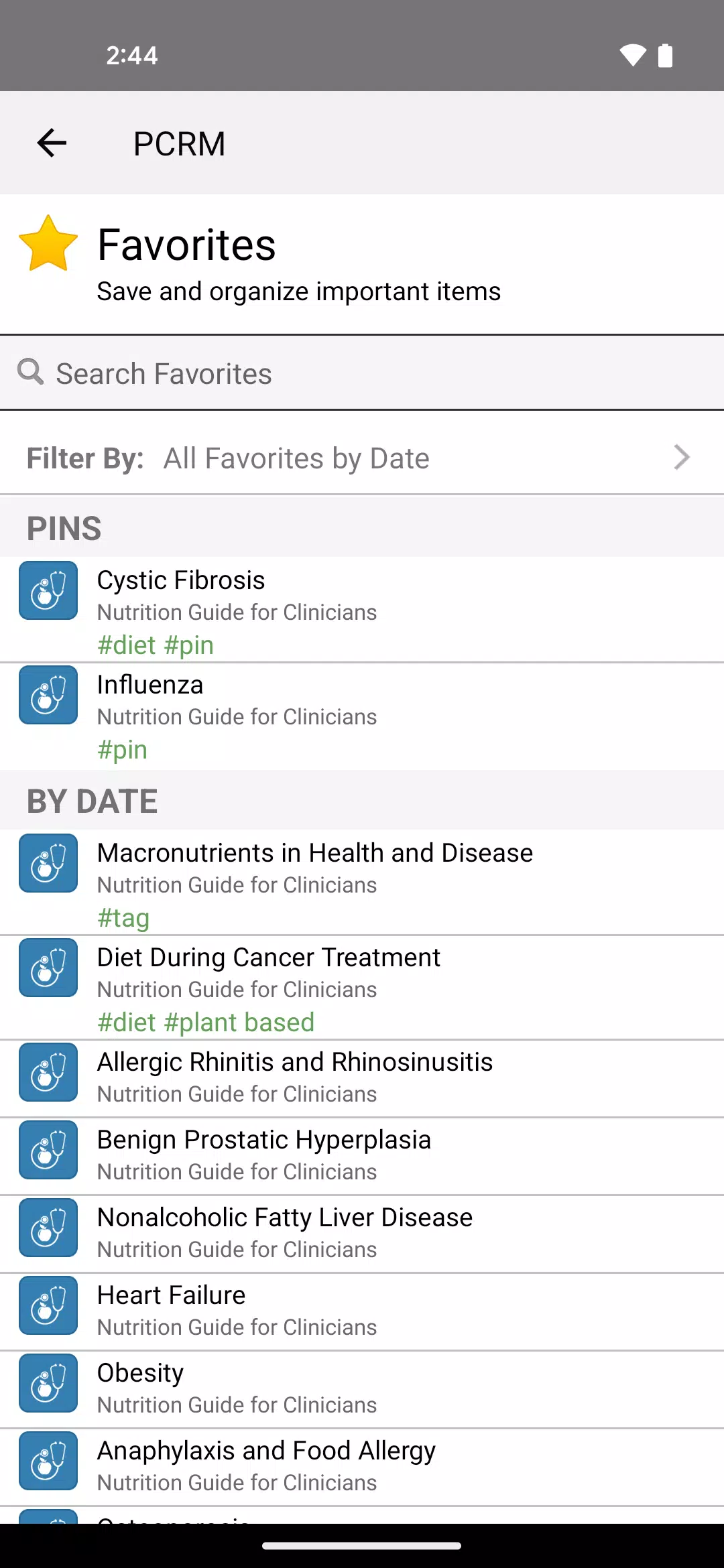Tap the Heart Failure guide icon

(48, 1305)
